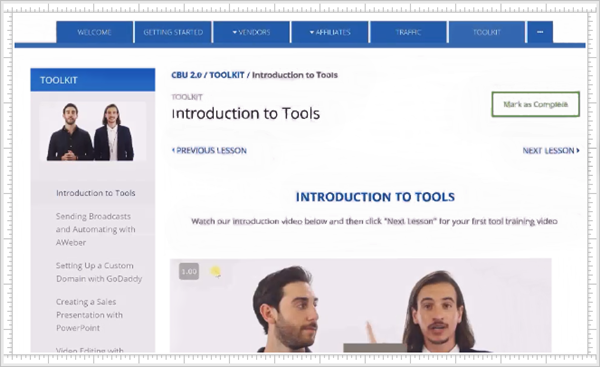Image resolution: width=600 pixels, height=367 pixels.
Task: Open Setting Up a Custom Domain with GoDaddy
Action: tap(99, 272)
